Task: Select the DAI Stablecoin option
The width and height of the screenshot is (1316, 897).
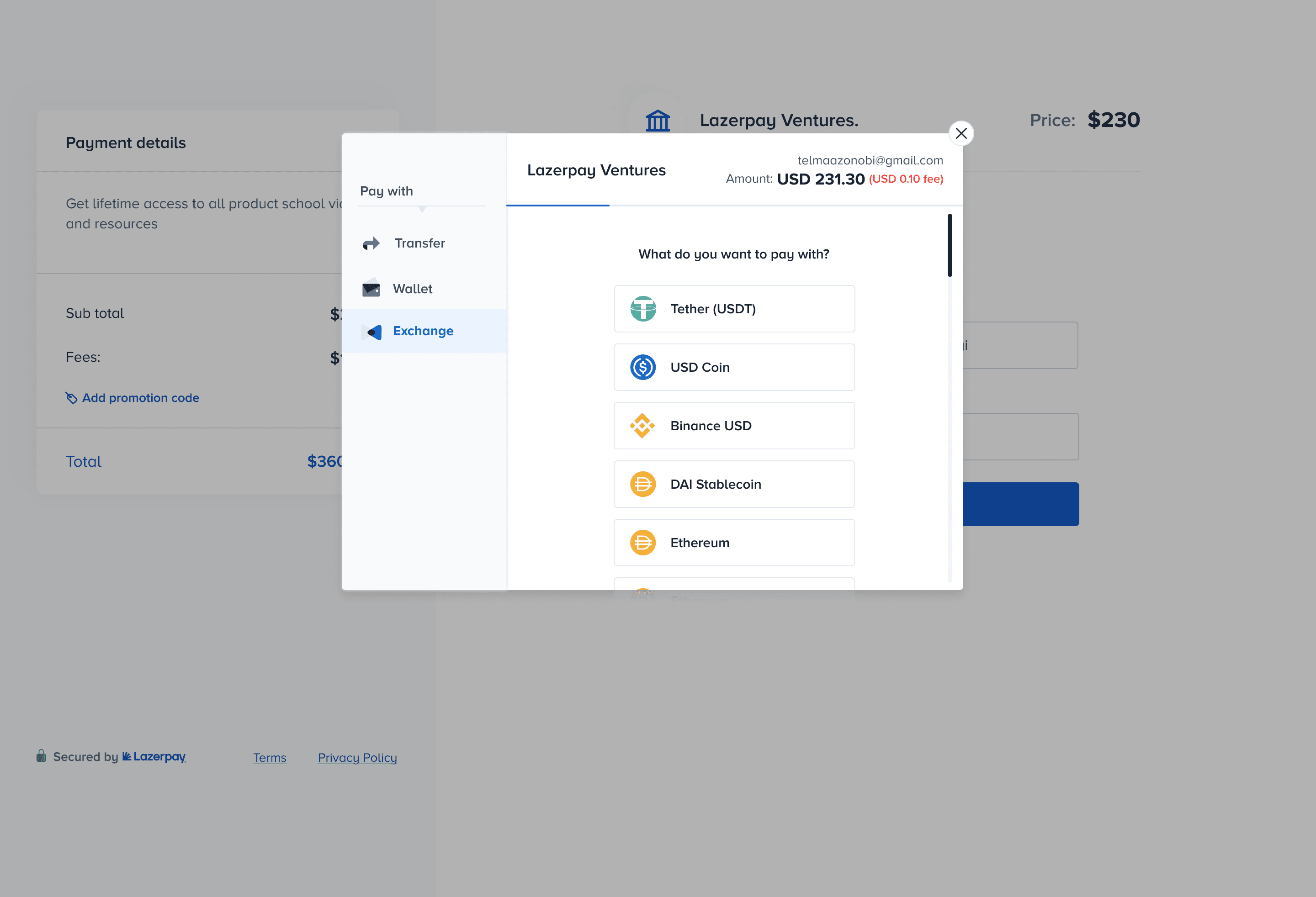Action: coord(734,485)
